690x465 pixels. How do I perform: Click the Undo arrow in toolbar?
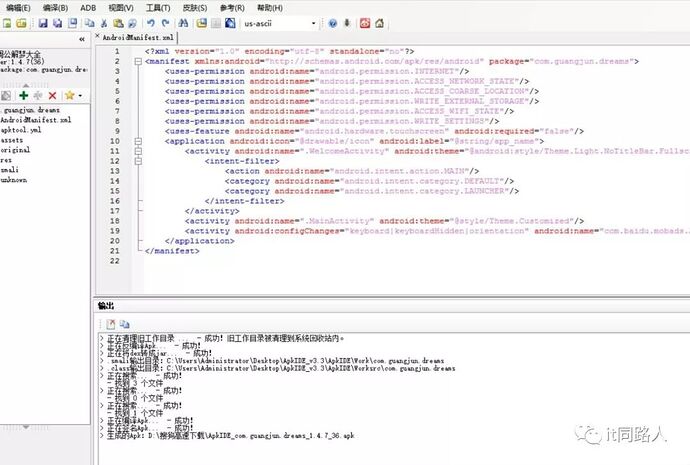151,22
